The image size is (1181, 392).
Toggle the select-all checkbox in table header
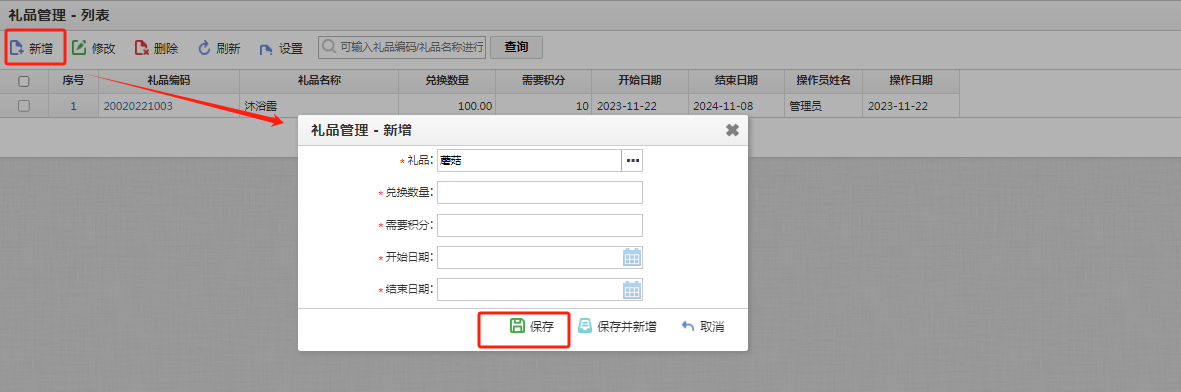click(24, 81)
